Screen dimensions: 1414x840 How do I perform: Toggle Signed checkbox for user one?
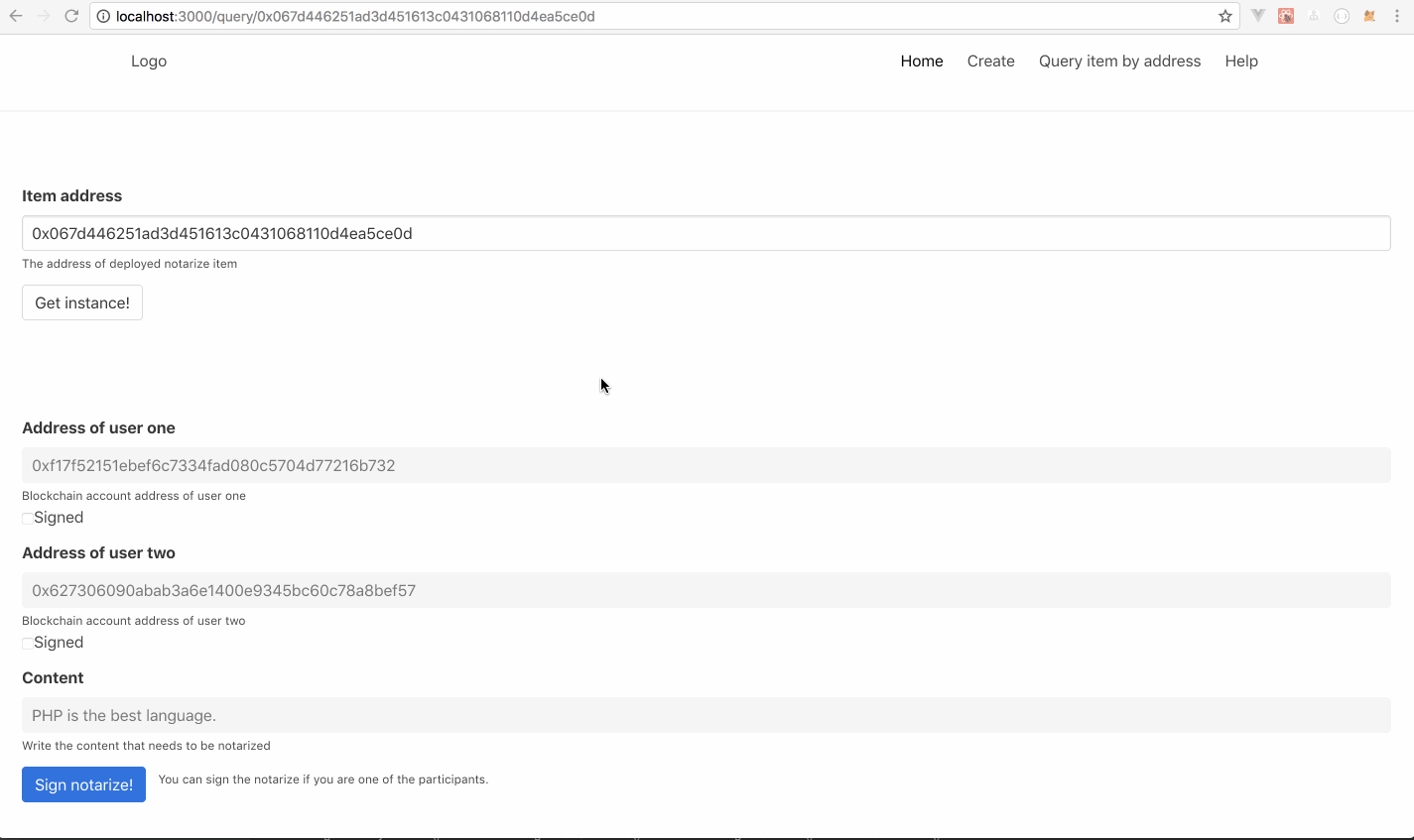(x=28, y=519)
